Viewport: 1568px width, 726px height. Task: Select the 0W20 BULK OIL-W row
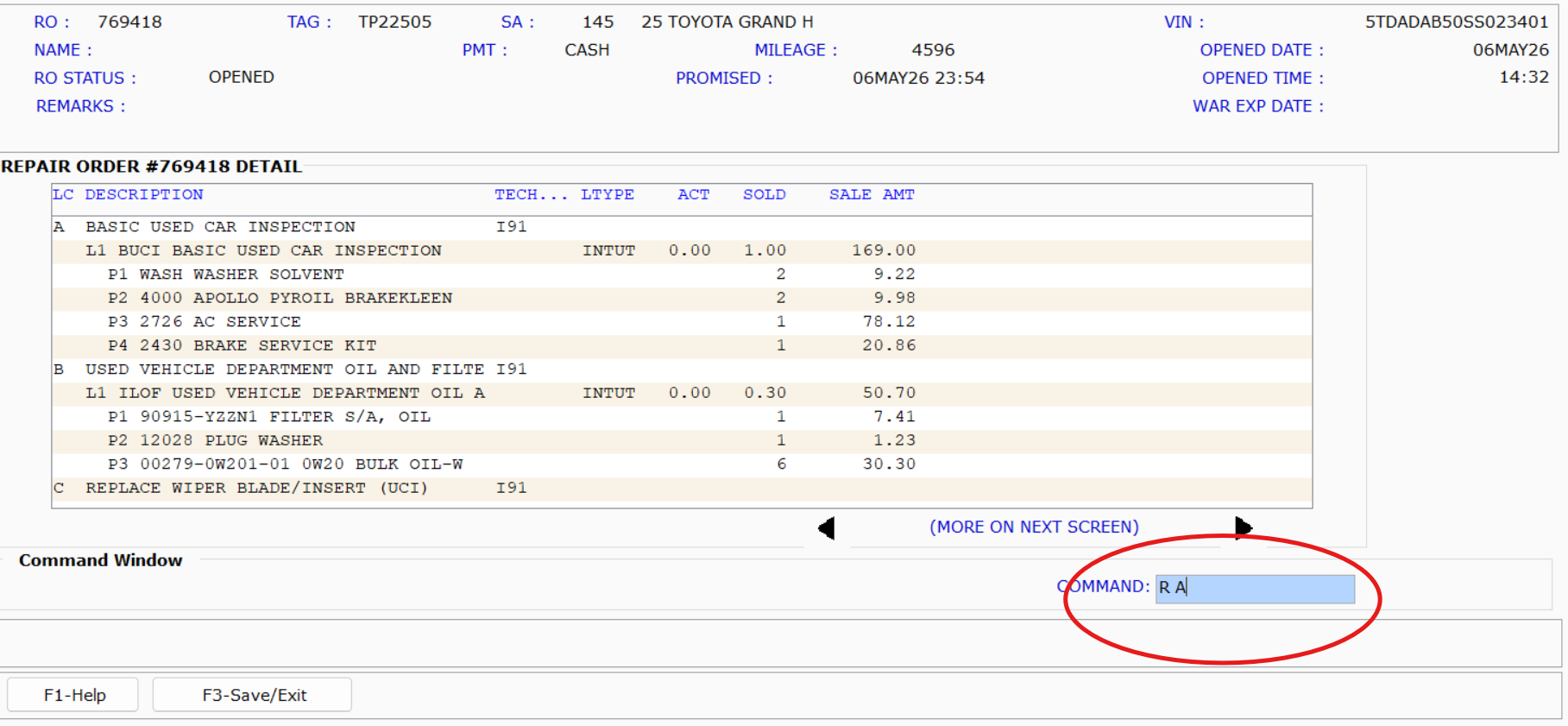click(x=682, y=464)
